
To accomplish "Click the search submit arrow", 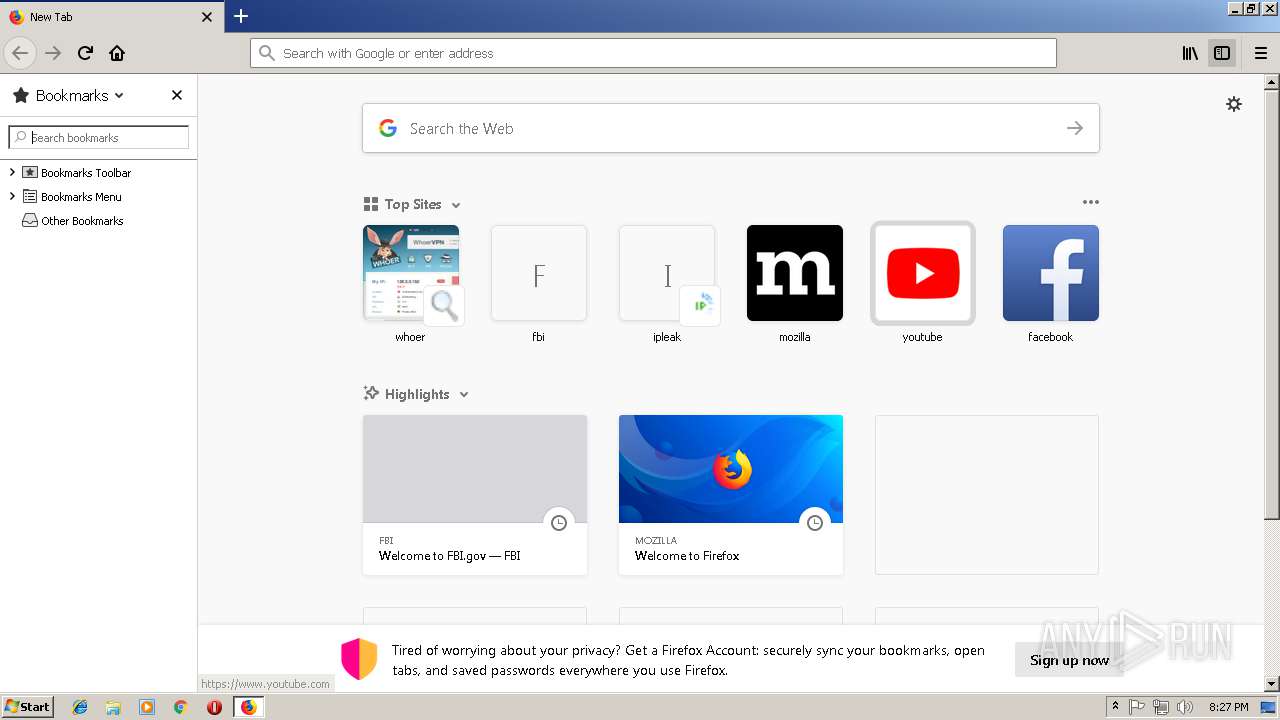I will coord(1075,128).
